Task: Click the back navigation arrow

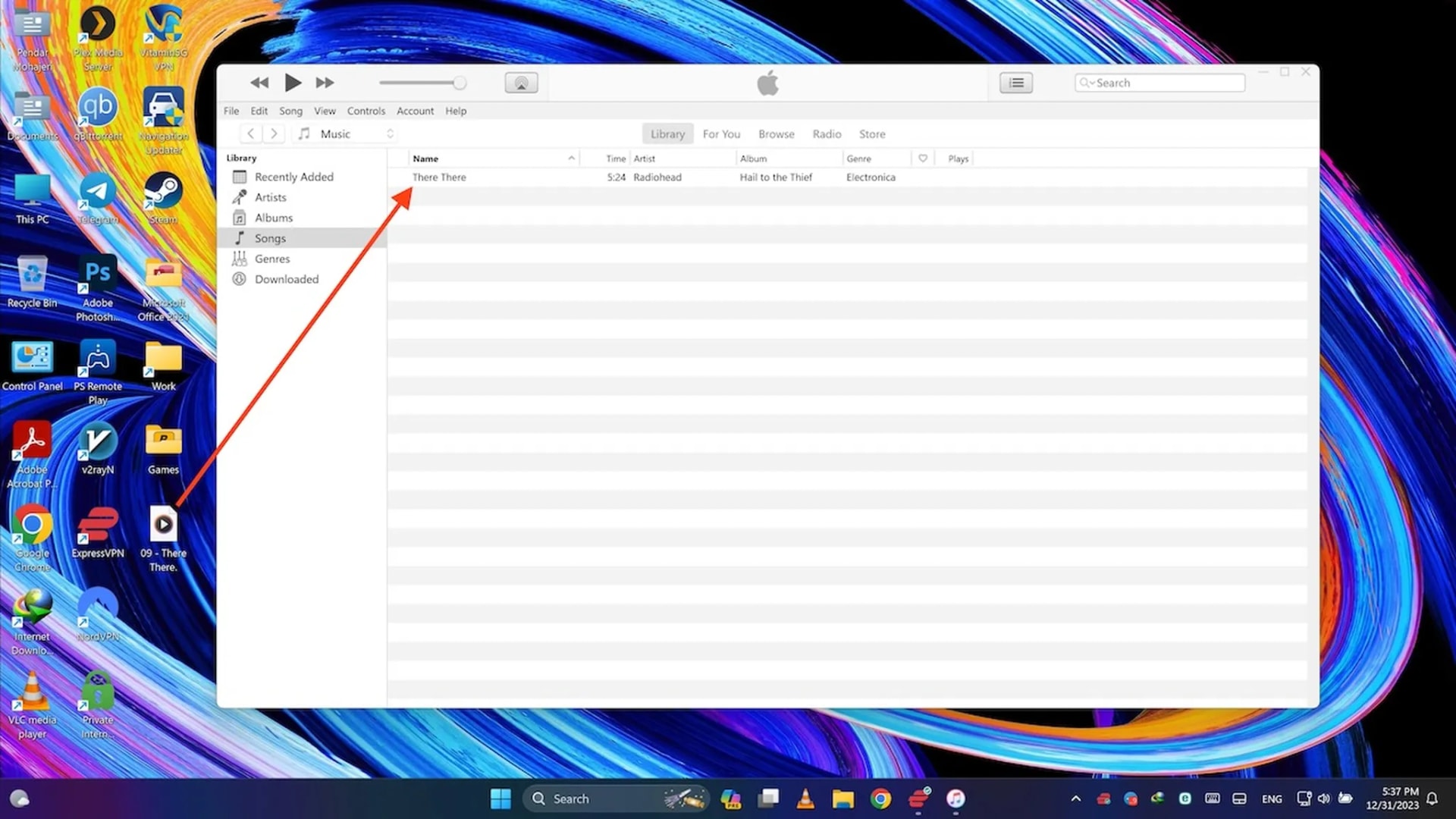Action: click(x=250, y=133)
